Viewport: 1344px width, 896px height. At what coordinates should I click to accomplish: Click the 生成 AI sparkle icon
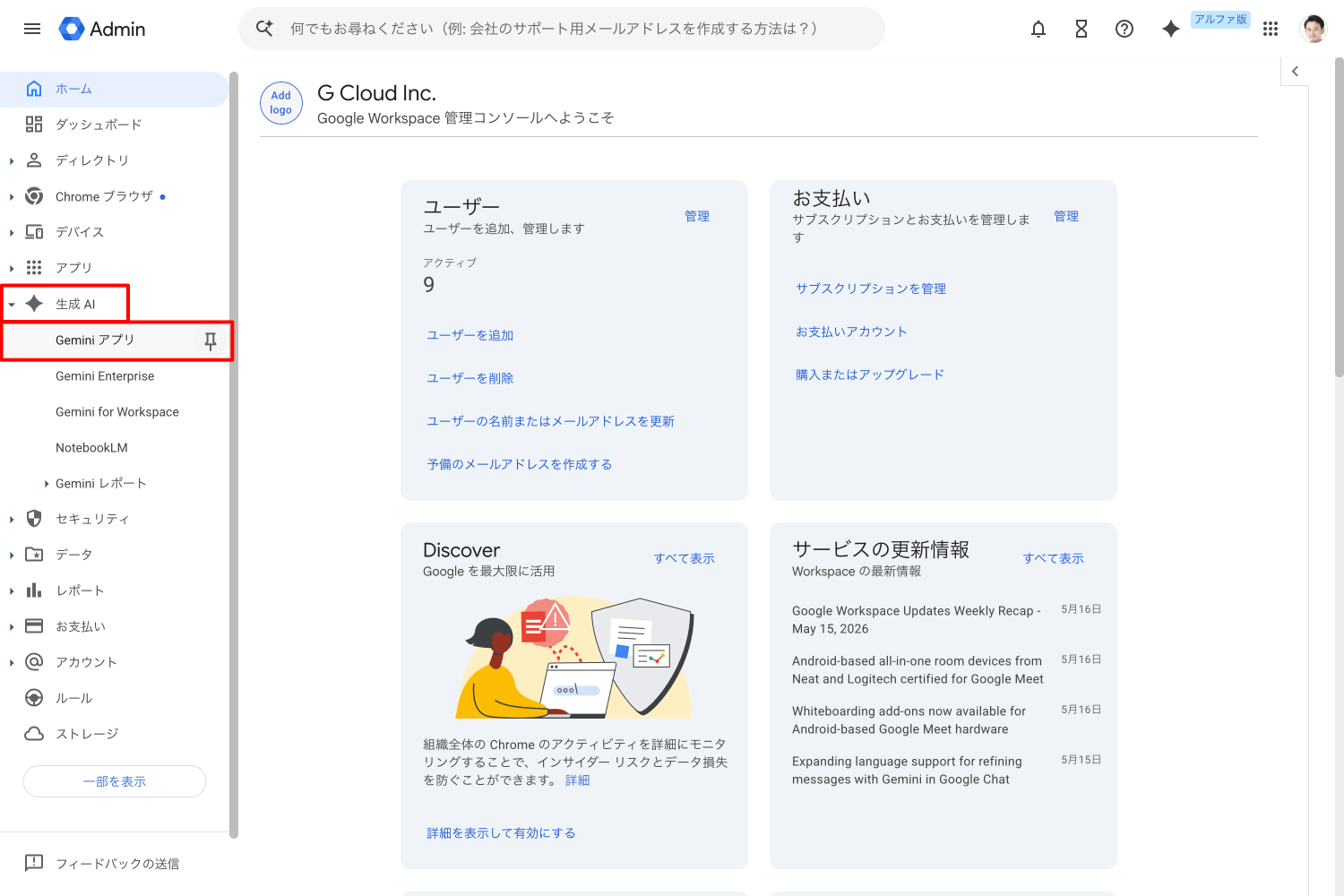(x=34, y=304)
